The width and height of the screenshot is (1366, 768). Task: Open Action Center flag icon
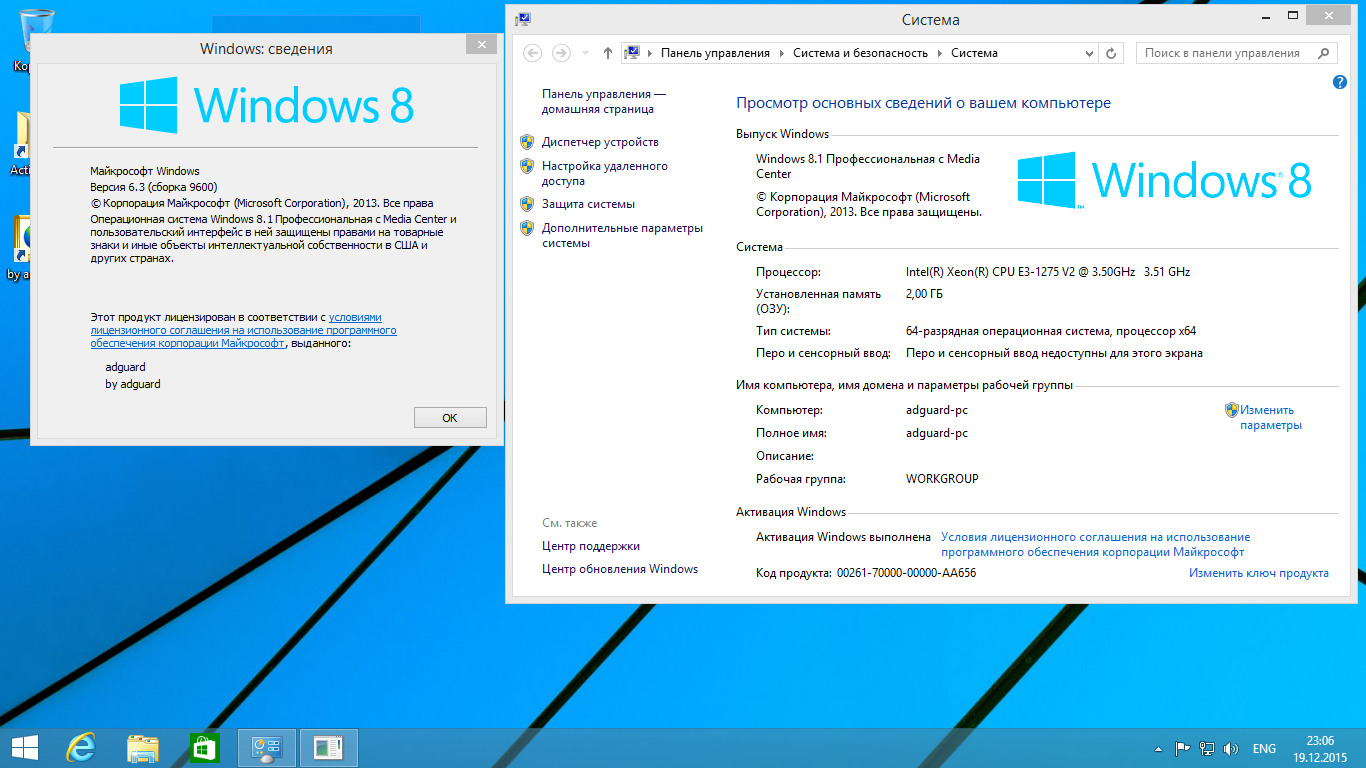tap(1182, 748)
